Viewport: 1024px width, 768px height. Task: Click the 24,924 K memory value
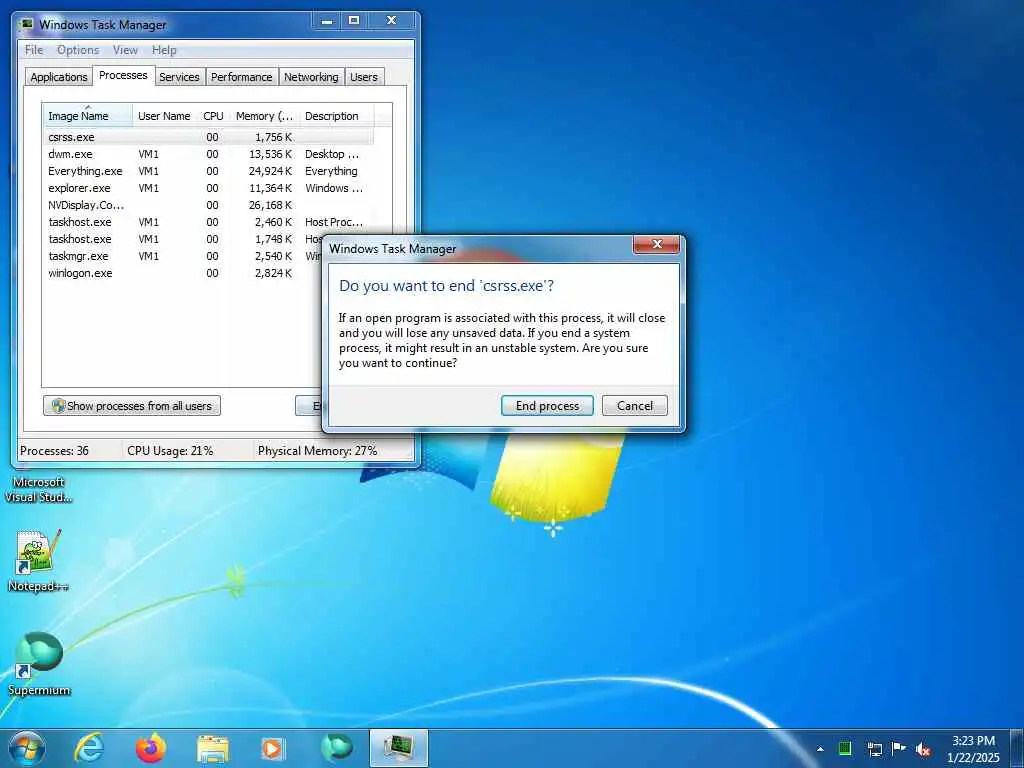(x=270, y=171)
